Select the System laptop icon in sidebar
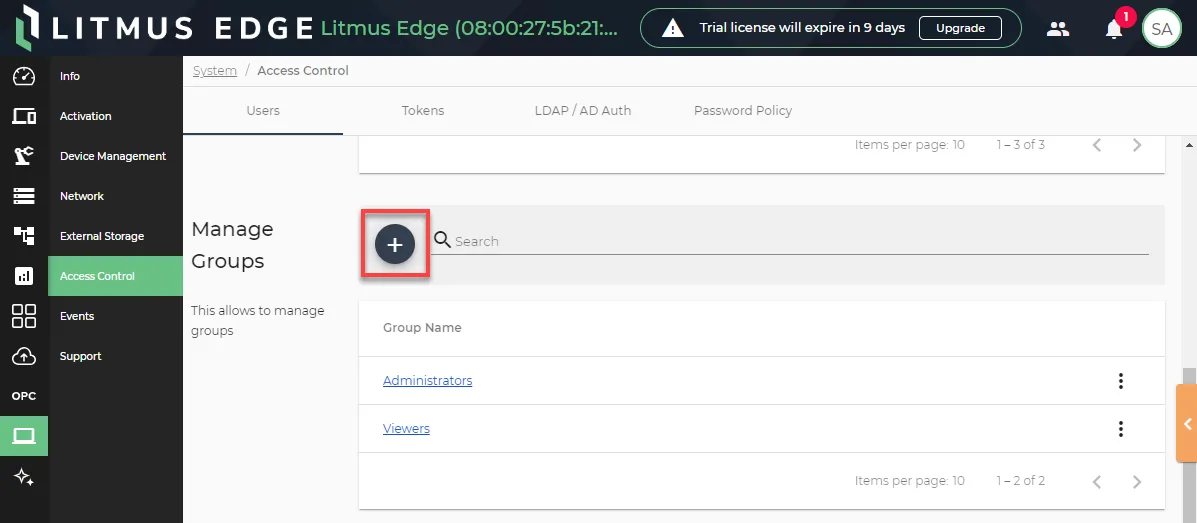 point(24,436)
